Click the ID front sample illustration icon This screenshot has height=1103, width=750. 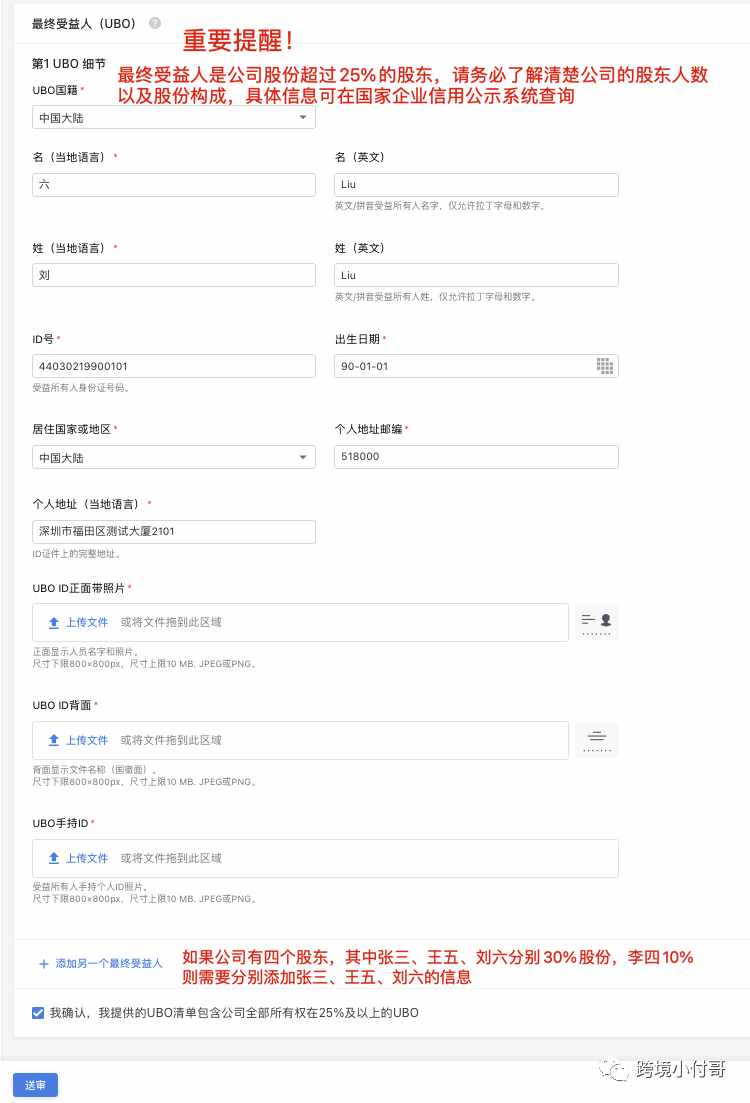tap(597, 622)
